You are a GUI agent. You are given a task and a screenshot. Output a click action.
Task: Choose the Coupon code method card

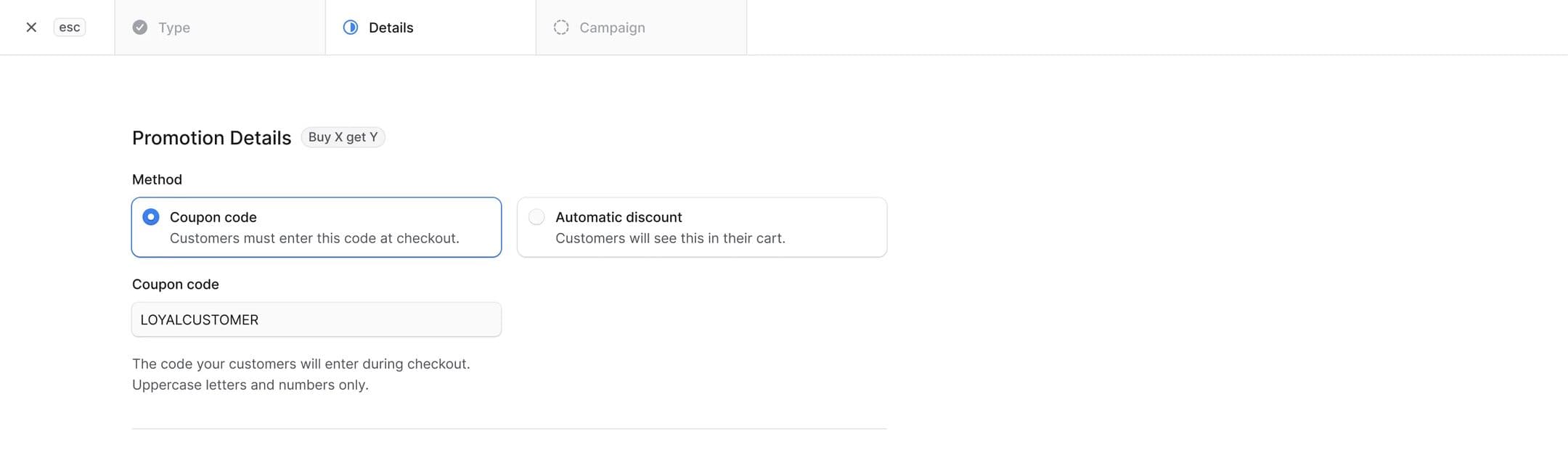317,227
